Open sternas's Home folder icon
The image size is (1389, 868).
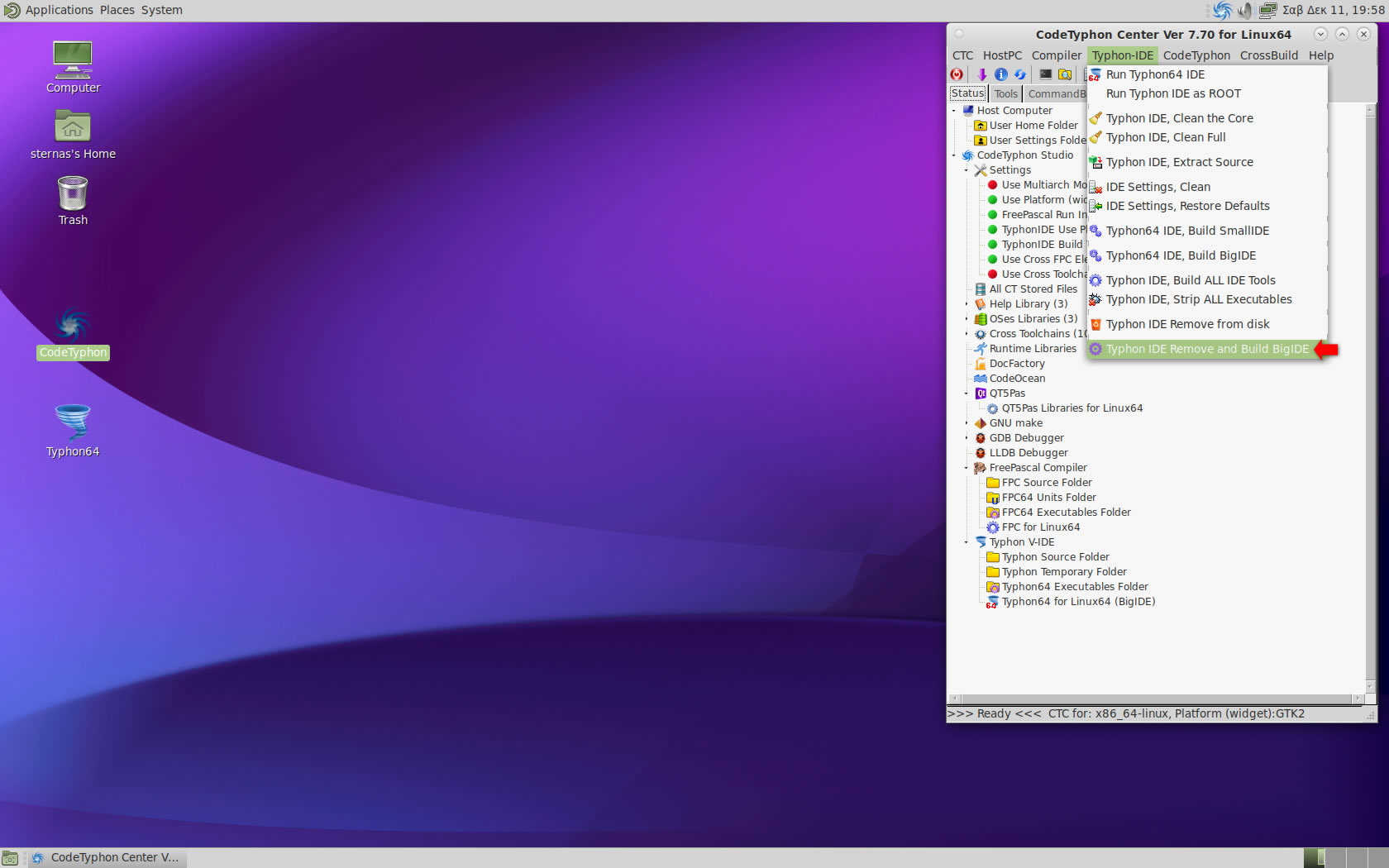(73, 135)
